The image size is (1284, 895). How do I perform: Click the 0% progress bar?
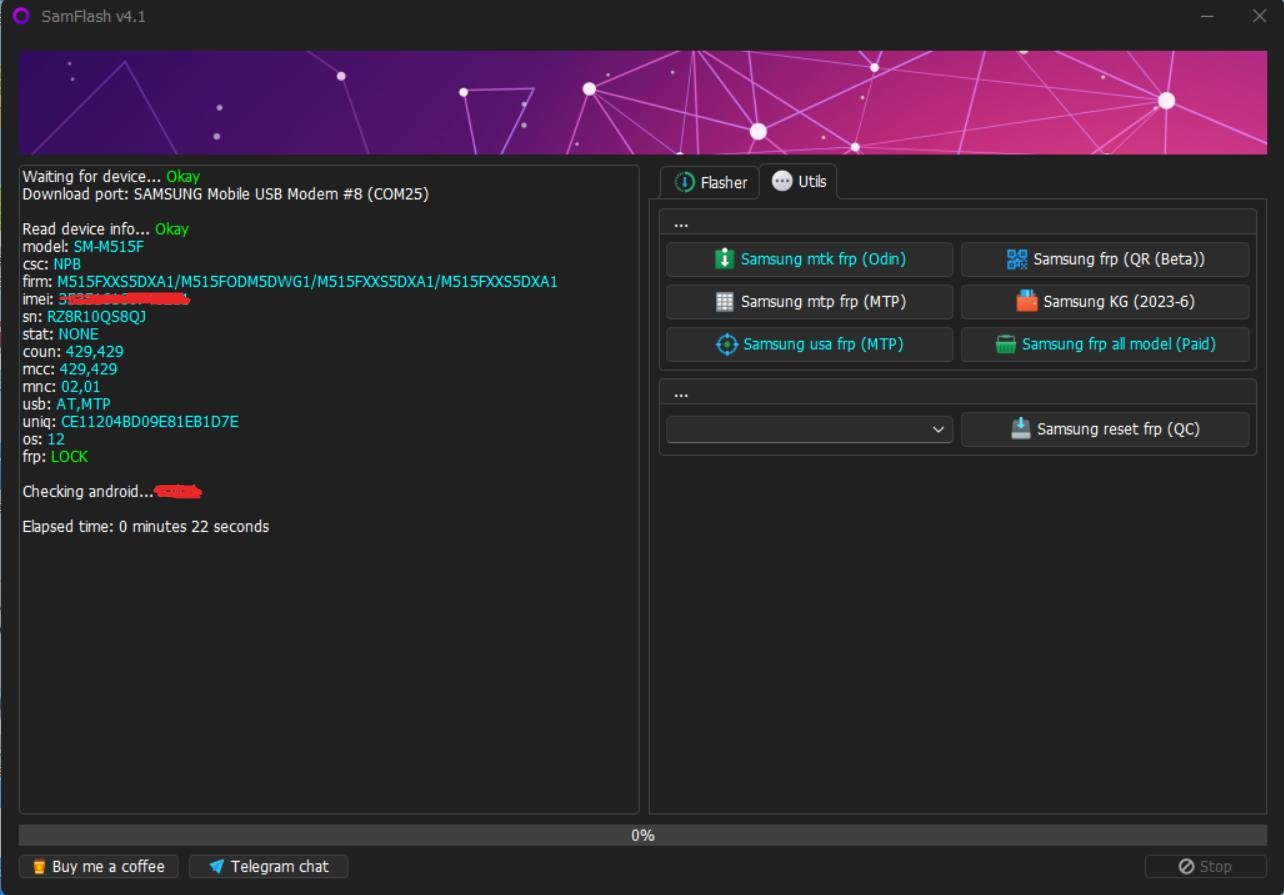click(x=641, y=835)
